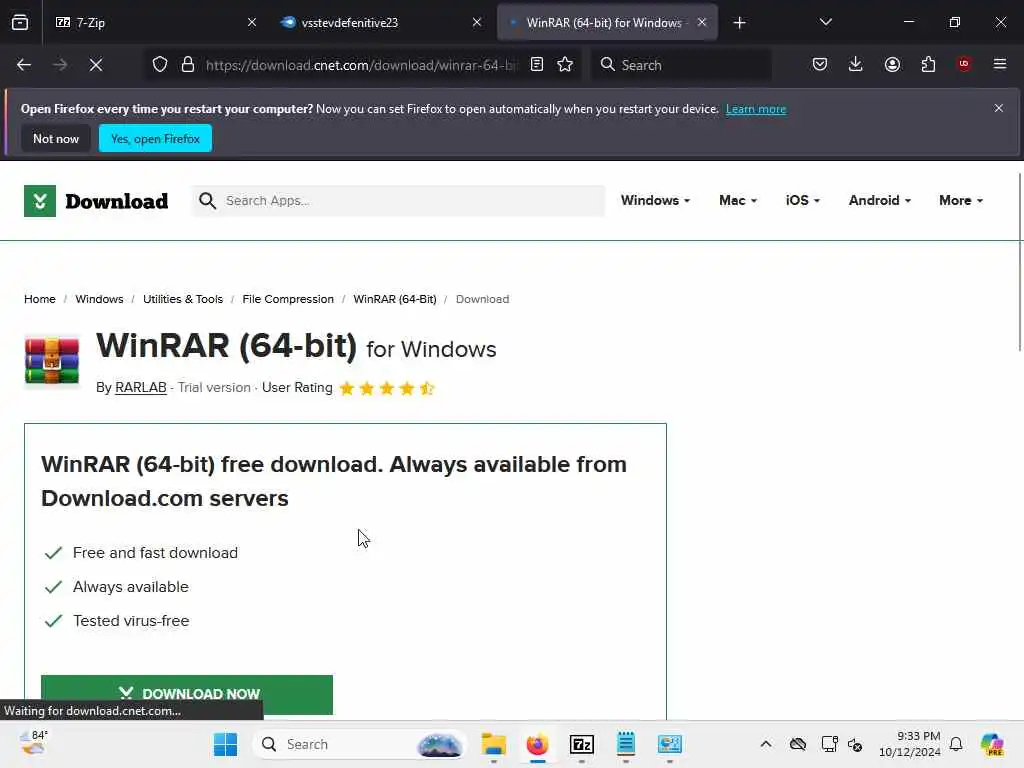Open uBlock Origin extension icon
The width and height of the screenshot is (1024, 768).
coord(964,64)
